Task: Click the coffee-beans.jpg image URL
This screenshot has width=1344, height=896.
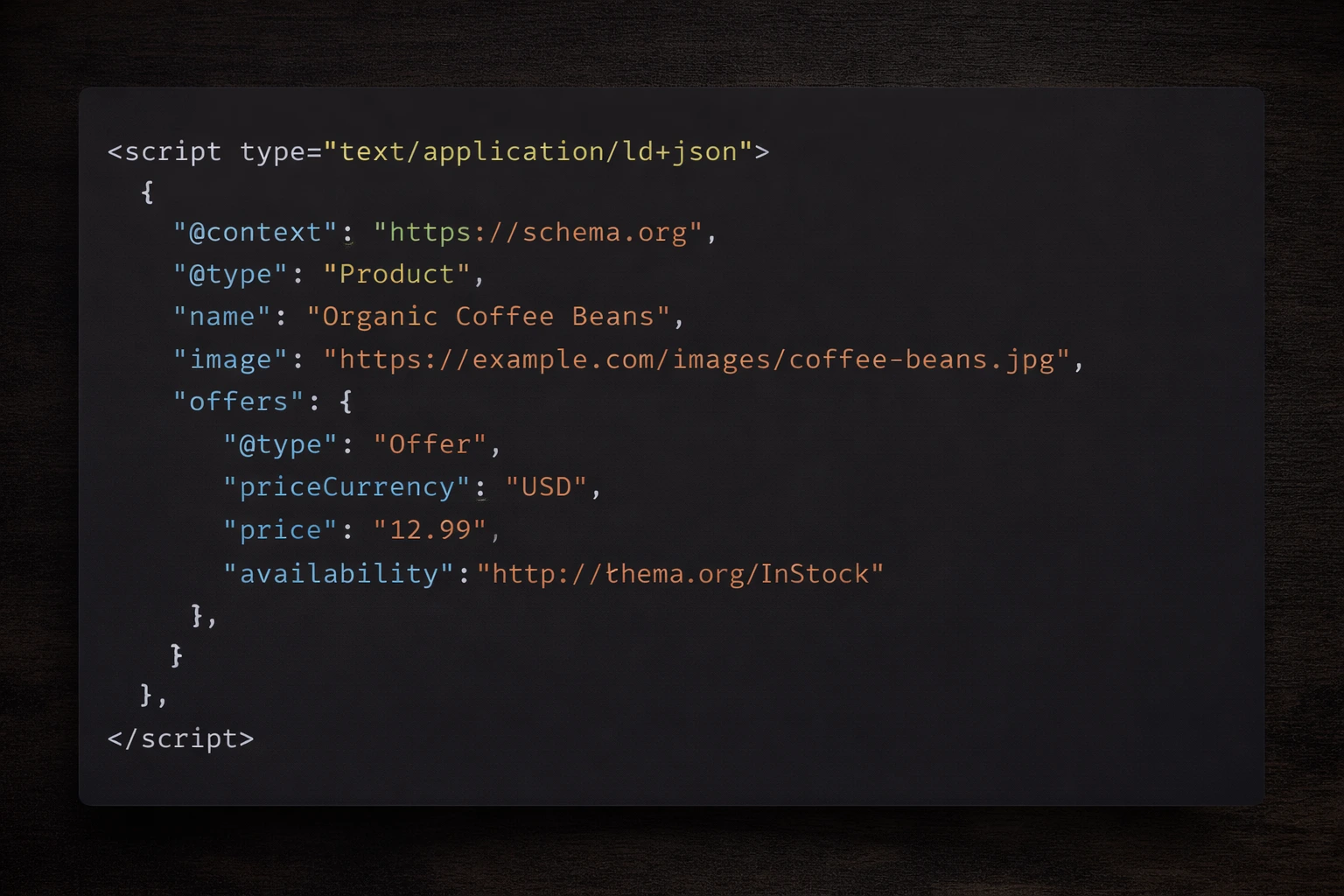Action: 697,359
